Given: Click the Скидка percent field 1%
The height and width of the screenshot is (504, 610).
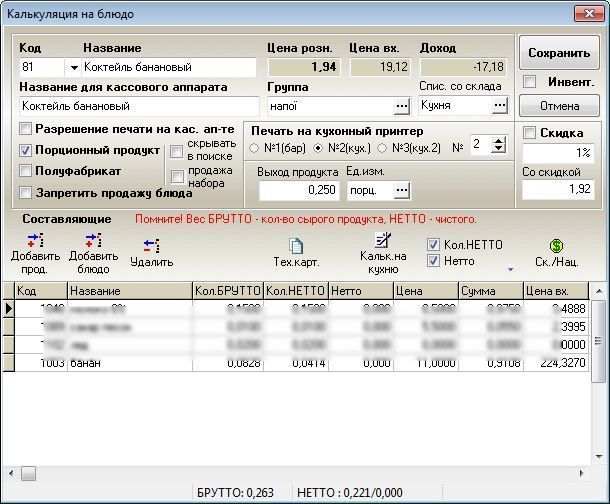Looking at the screenshot, I should pyautogui.click(x=558, y=153).
